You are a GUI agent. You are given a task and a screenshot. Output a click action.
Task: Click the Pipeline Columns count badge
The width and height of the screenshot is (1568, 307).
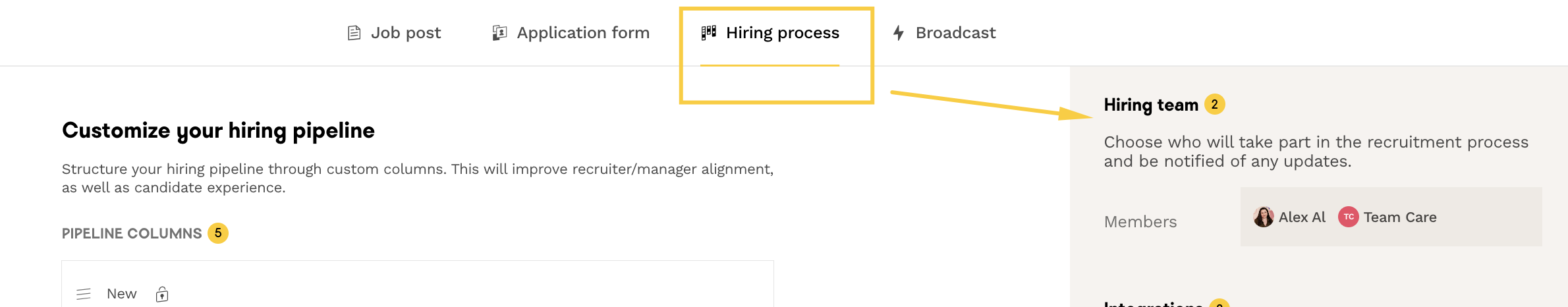click(218, 233)
